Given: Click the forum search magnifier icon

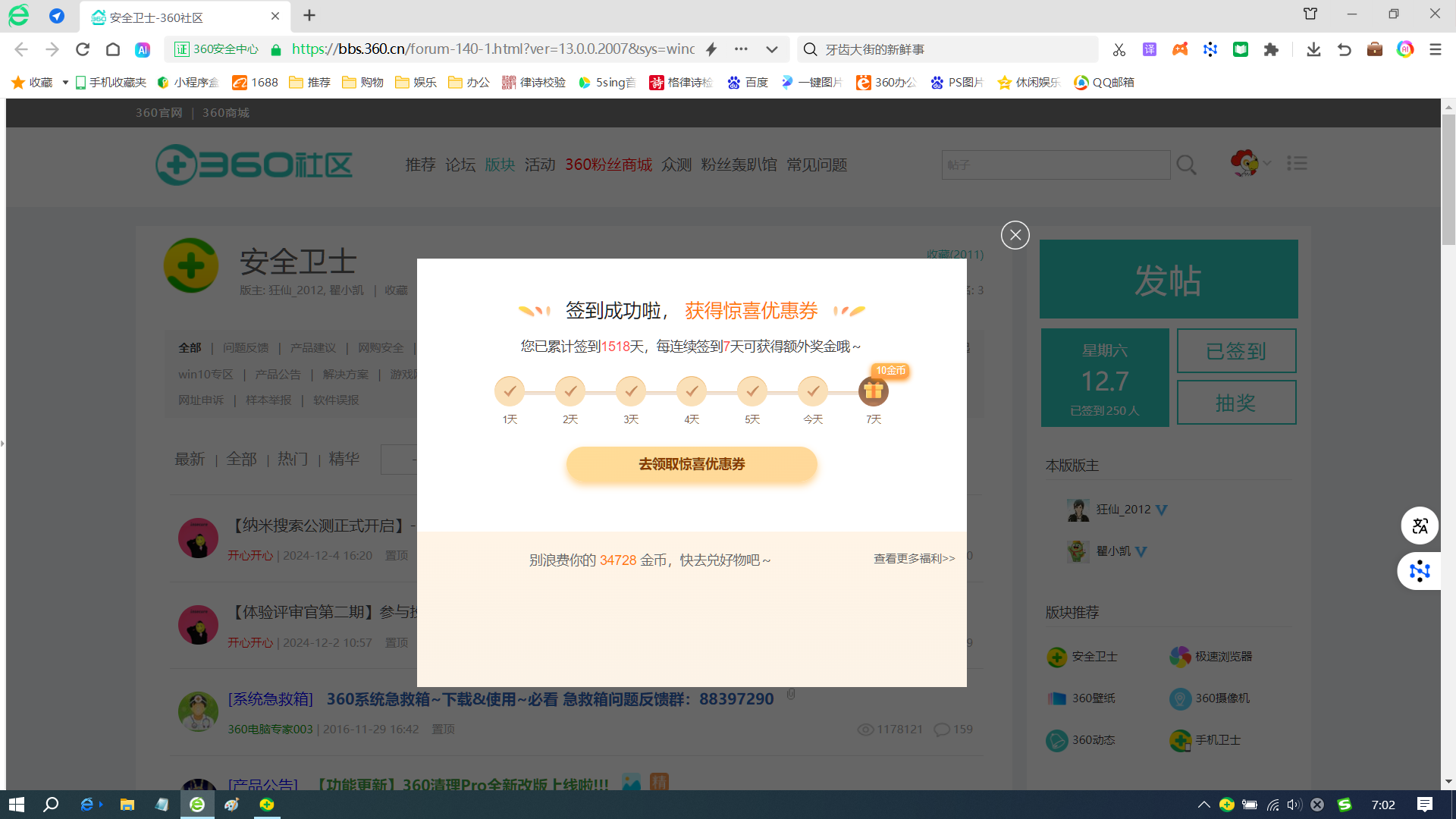Looking at the screenshot, I should coord(1187,165).
